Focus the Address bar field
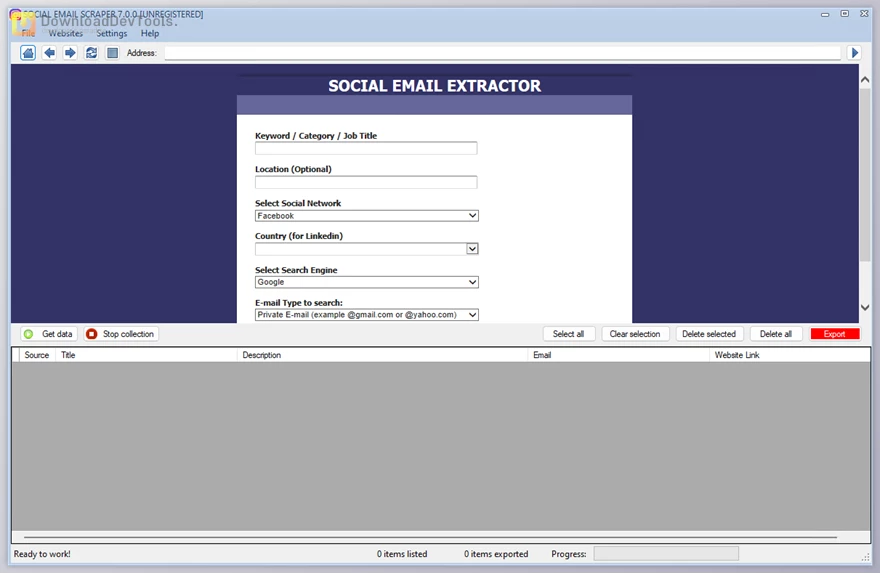 click(x=502, y=53)
